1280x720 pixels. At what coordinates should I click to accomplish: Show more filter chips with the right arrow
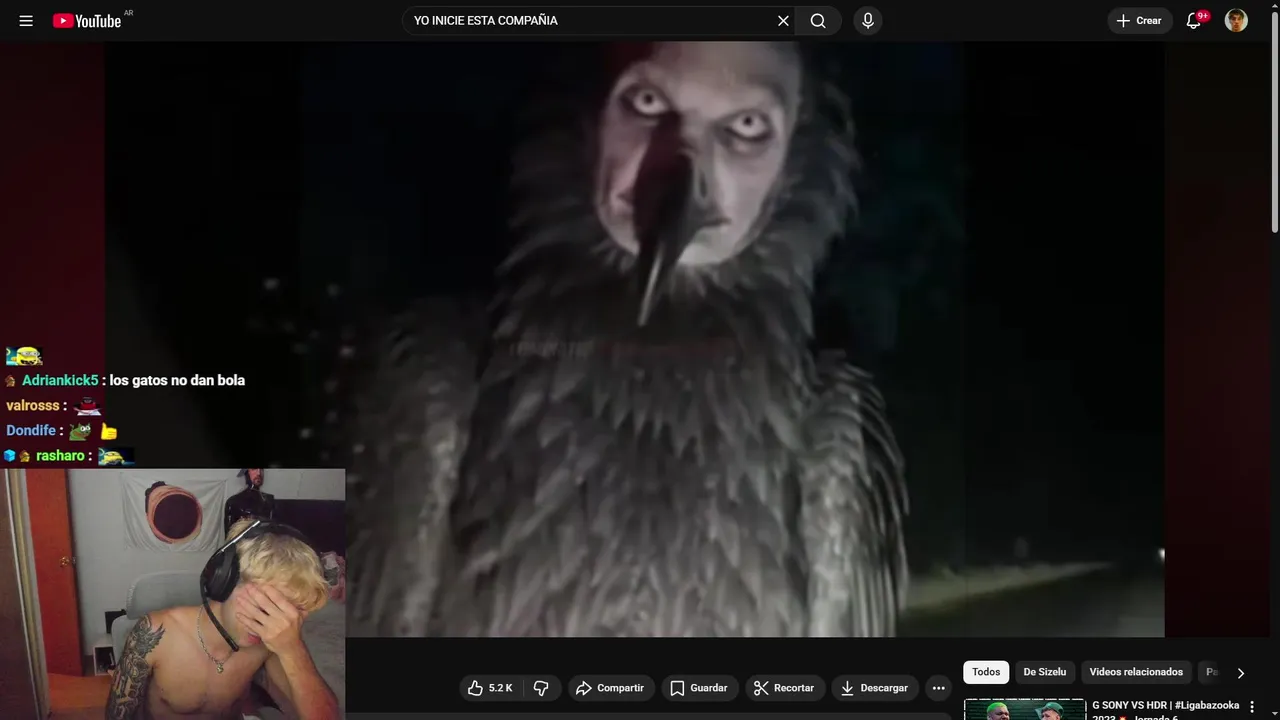[1241, 673]
